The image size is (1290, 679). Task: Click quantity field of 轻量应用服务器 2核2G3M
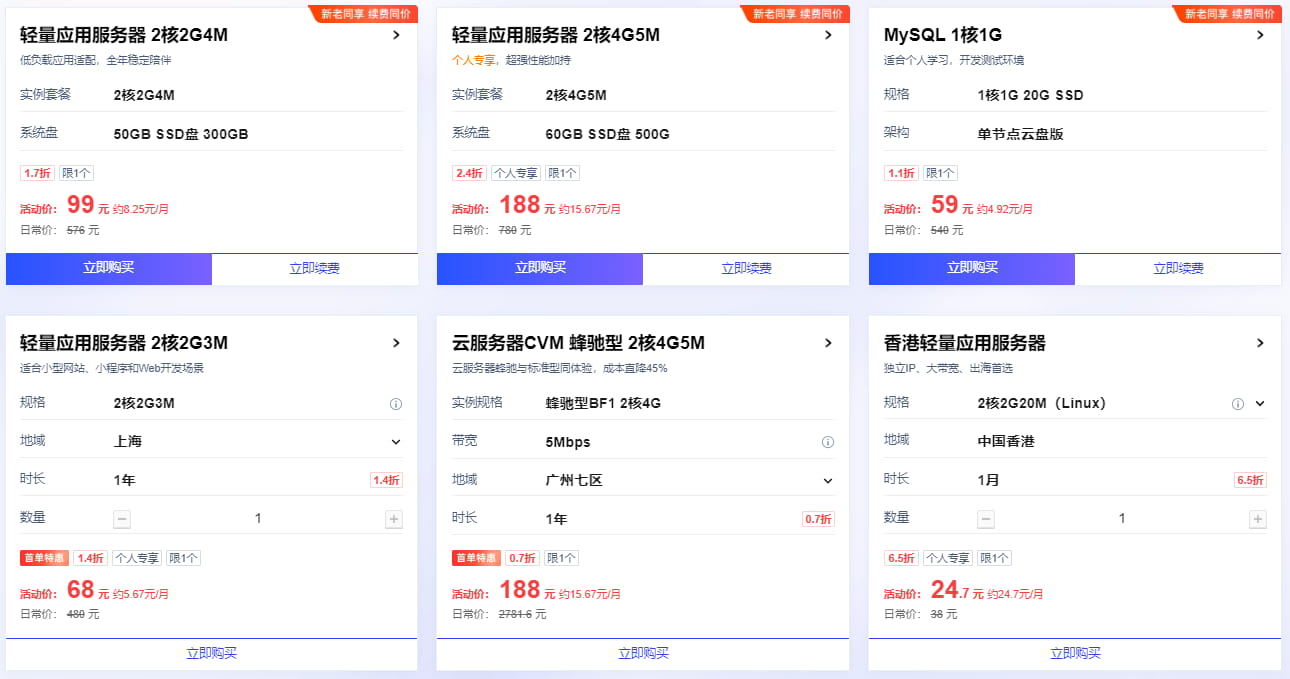click(x=258, y=519)
